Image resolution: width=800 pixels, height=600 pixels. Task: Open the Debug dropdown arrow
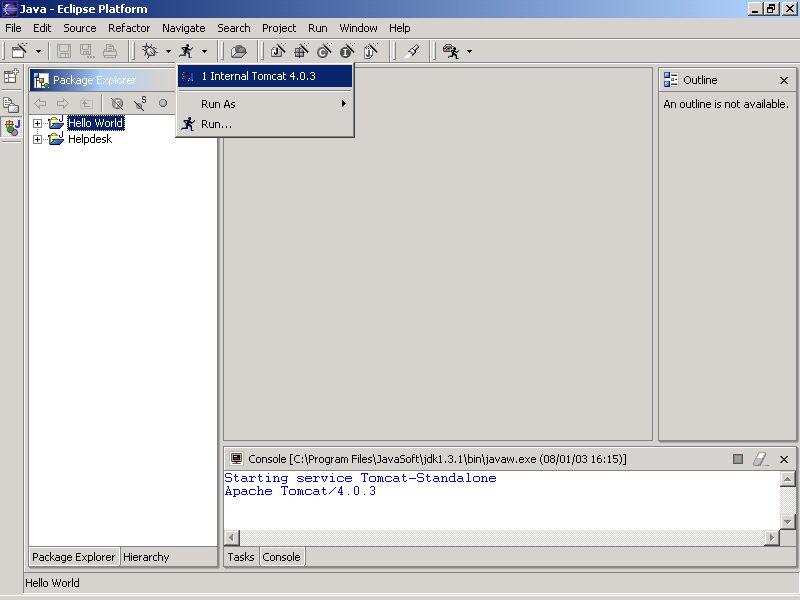click(x=168, y=52)
